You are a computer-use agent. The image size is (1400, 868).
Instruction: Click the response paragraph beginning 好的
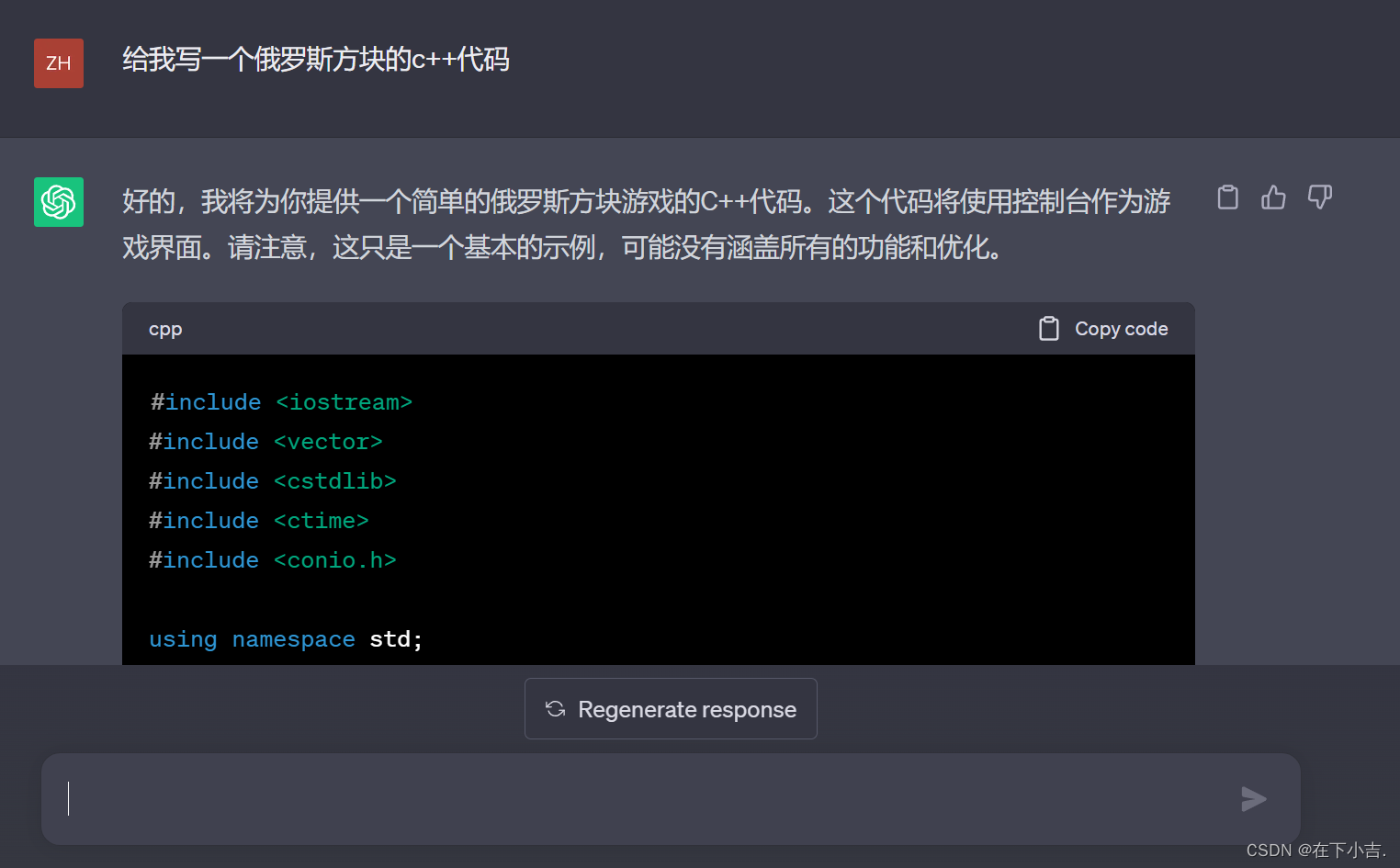[647, 224]
